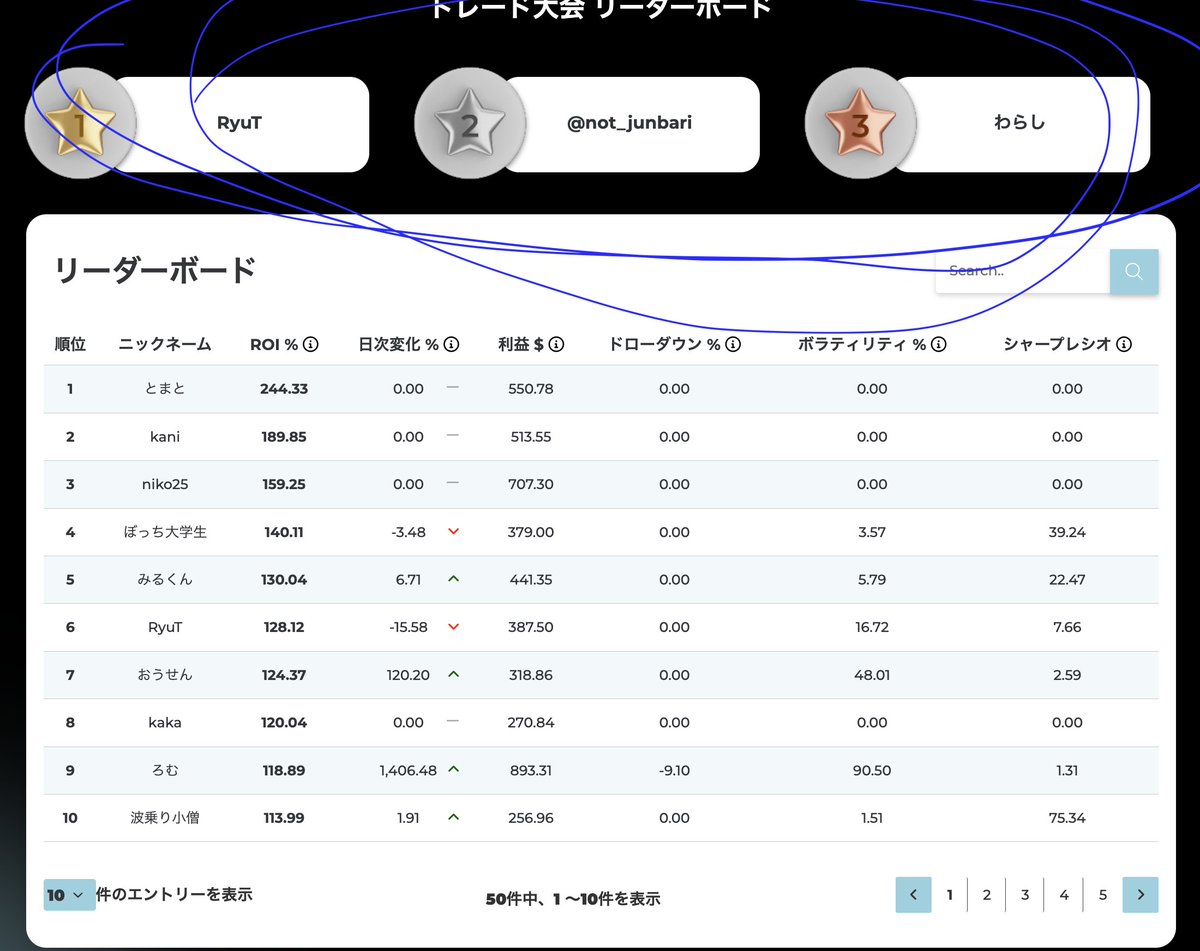Click the 日次変化 % info icon
The height and width of the screenshot is (951, 1200).
tap(451, 344)
